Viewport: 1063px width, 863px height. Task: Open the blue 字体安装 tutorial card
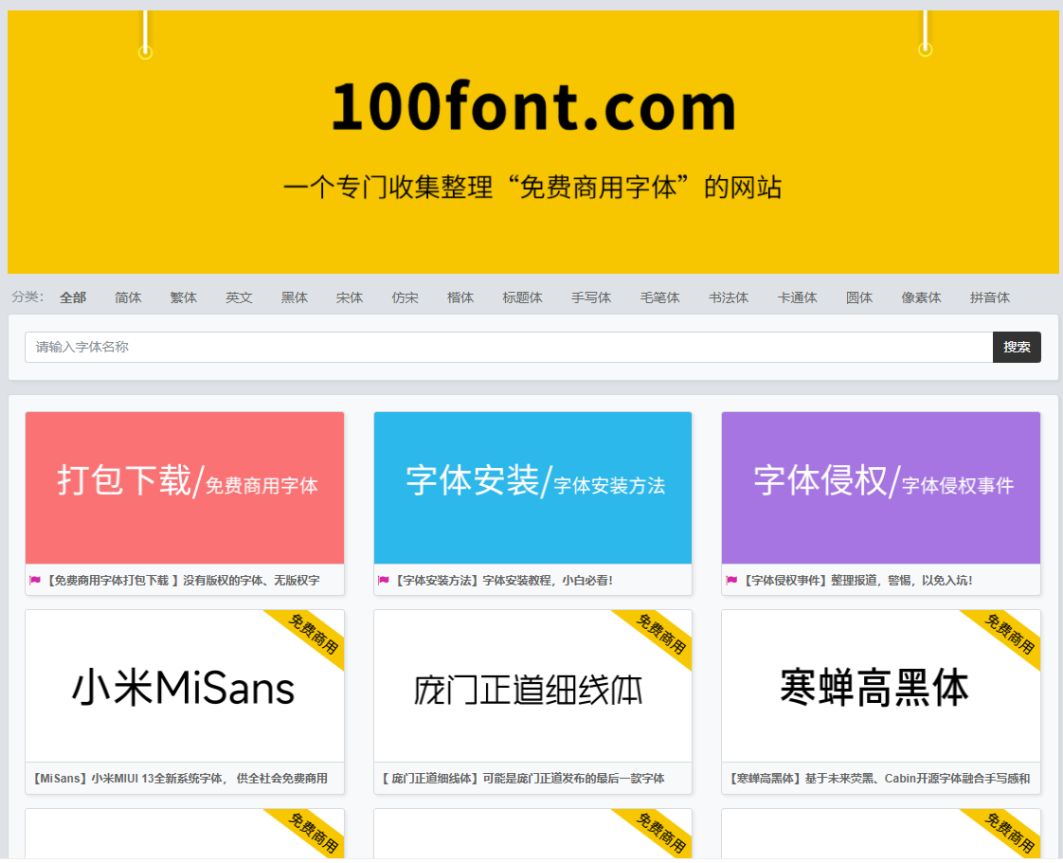[532, 486]
